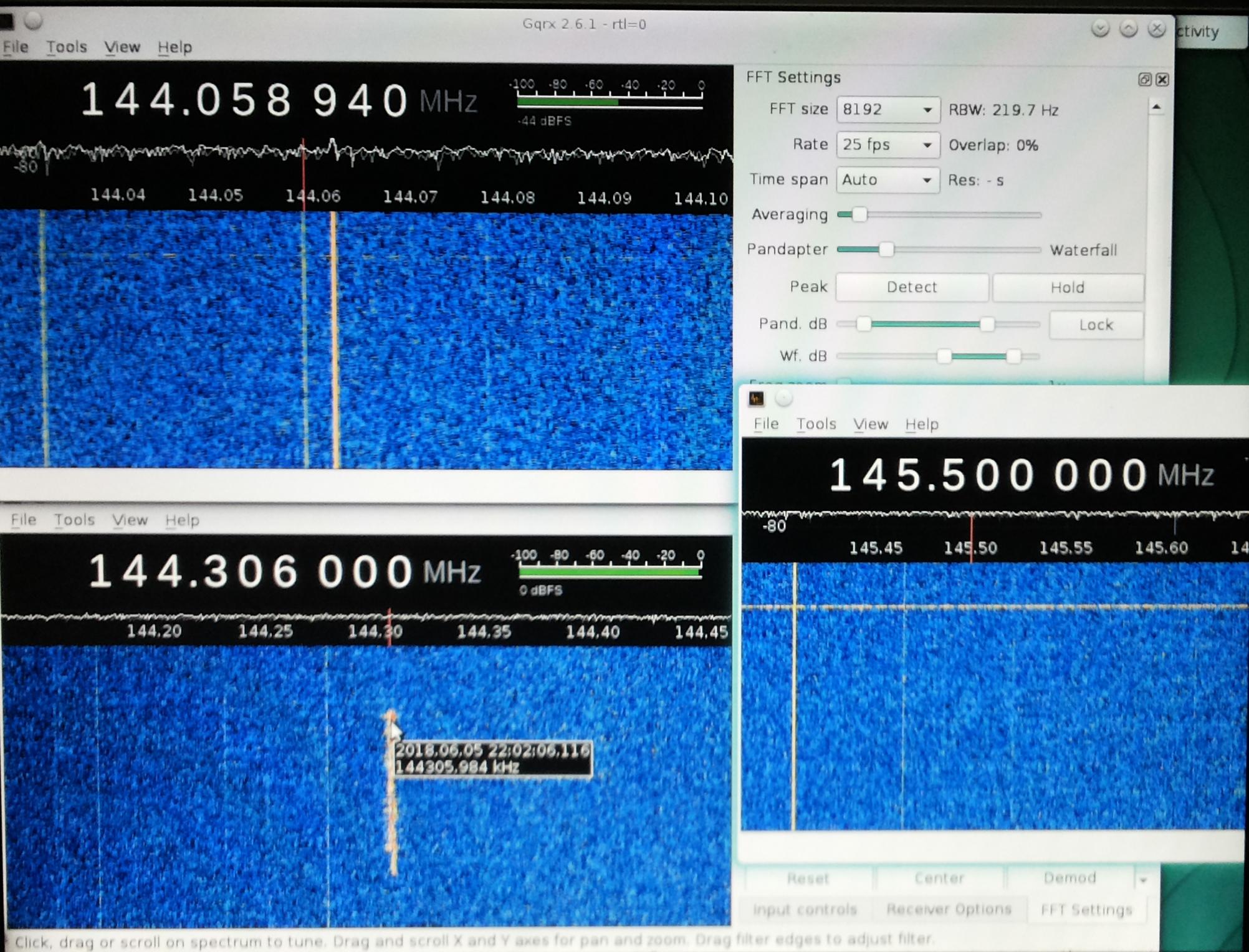This screenshot has width=1249, height=952.
Task: Shade the main Gqrx window via down-arrow titlebar button
Action: point(1100,29)
